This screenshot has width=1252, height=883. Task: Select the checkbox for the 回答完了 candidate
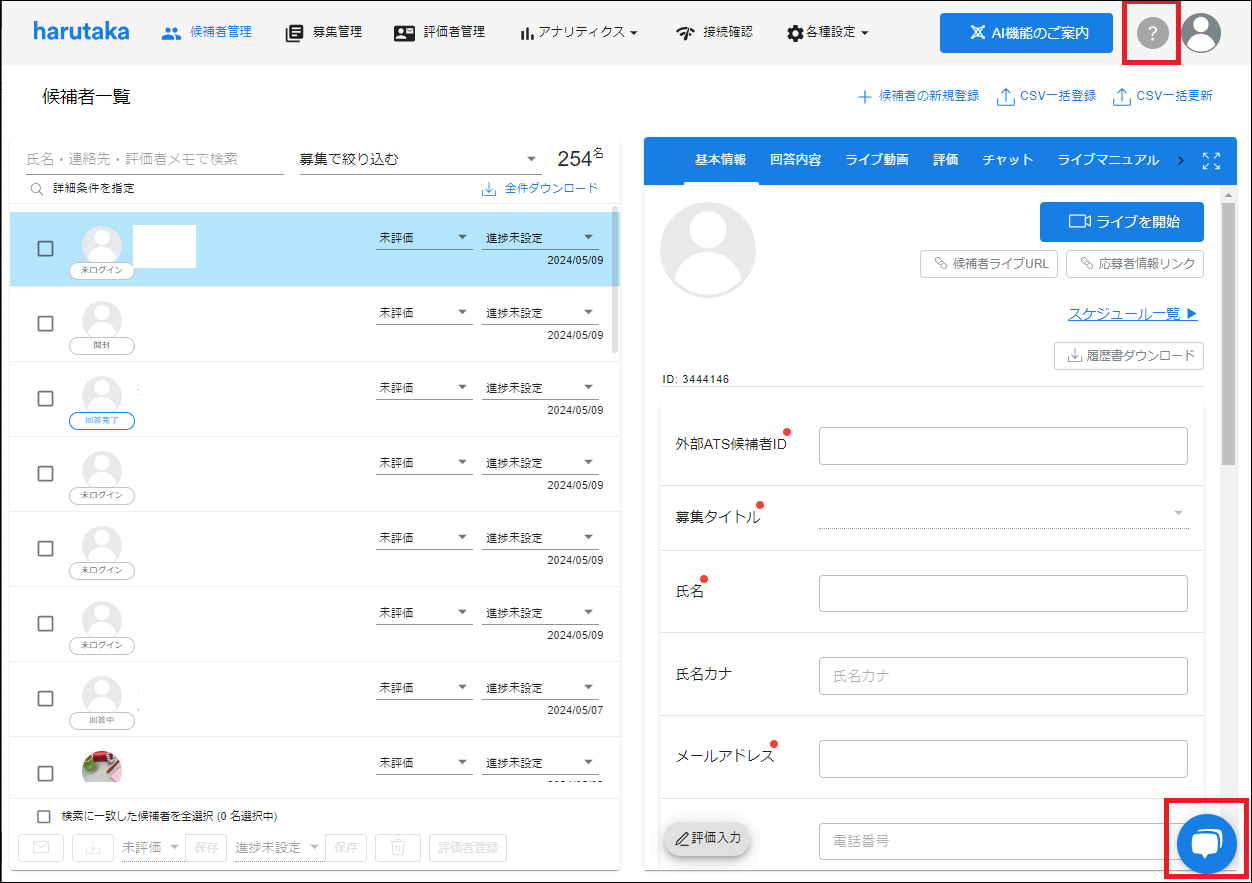coord(45,398)
